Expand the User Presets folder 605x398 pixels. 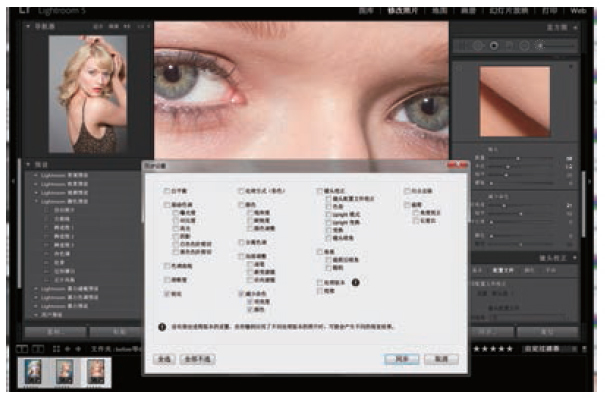(36, 315)
